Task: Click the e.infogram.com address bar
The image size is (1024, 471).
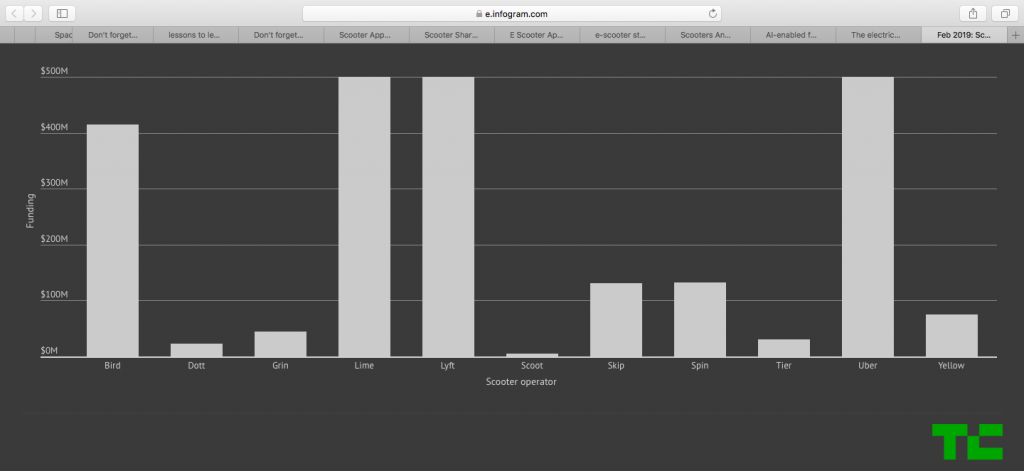Action: click(x=512, y=13)
